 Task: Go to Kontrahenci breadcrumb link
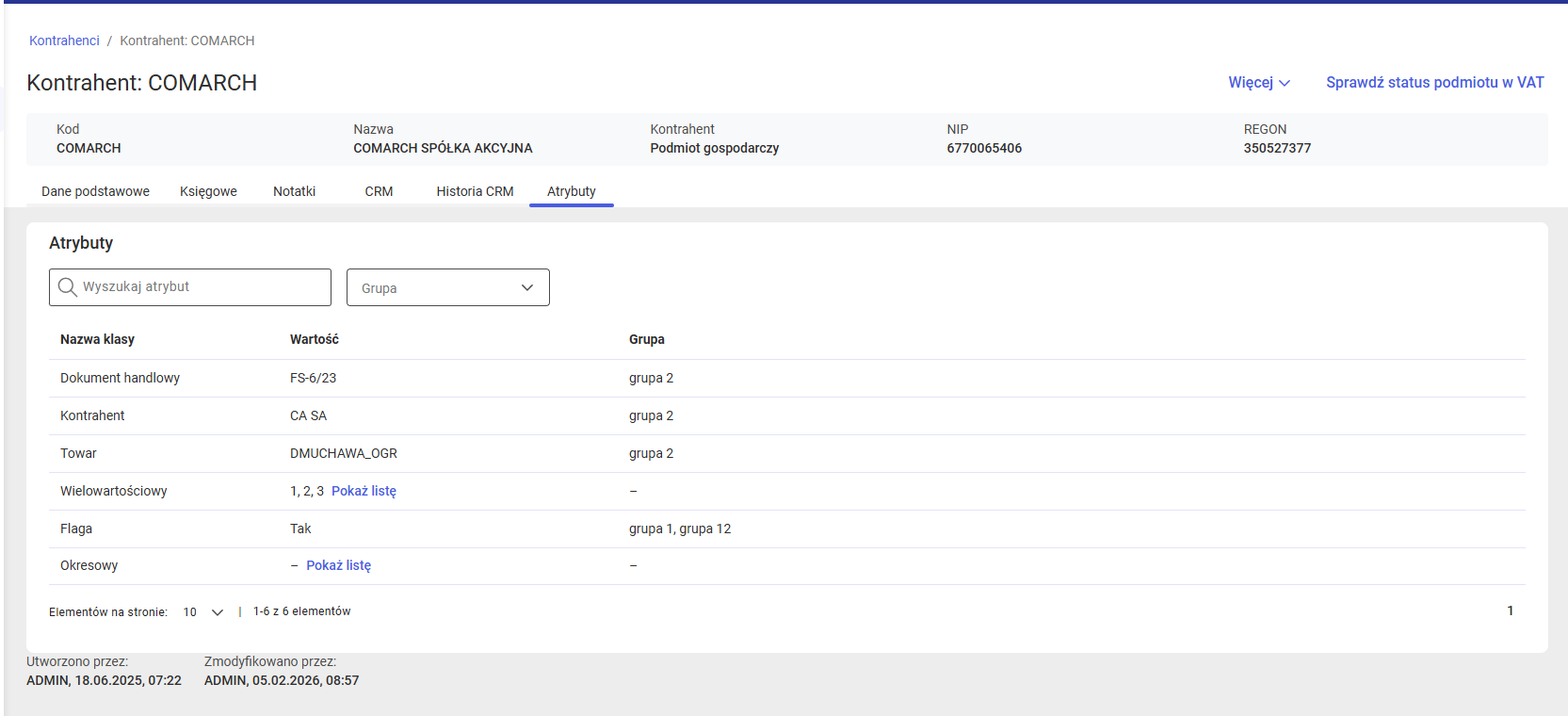click(64, 41)
